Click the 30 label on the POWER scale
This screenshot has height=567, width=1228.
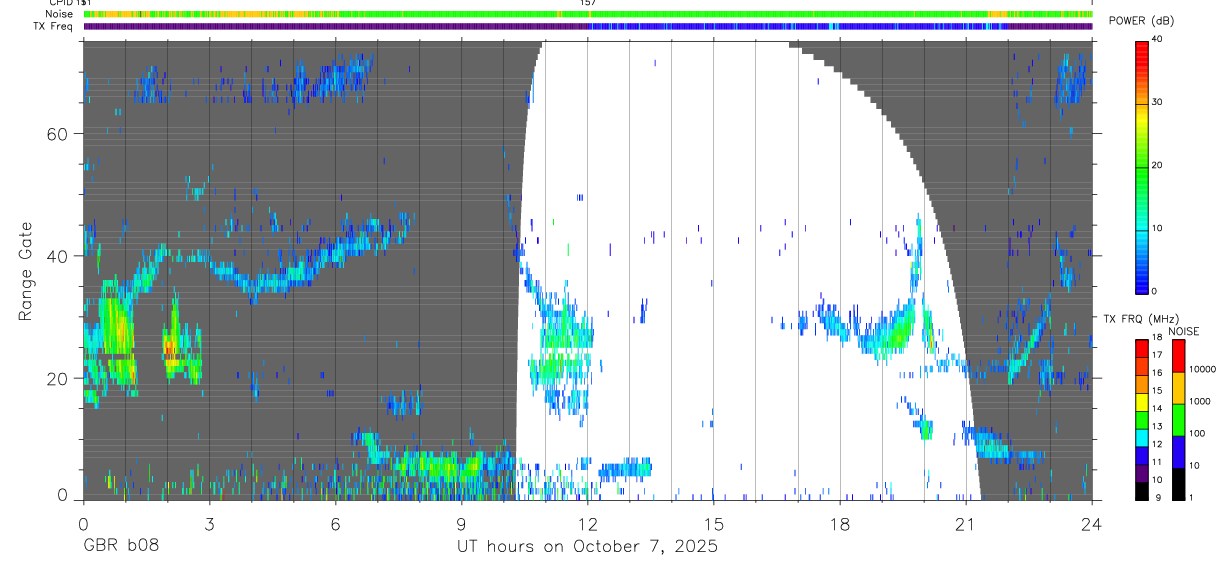1157,103
